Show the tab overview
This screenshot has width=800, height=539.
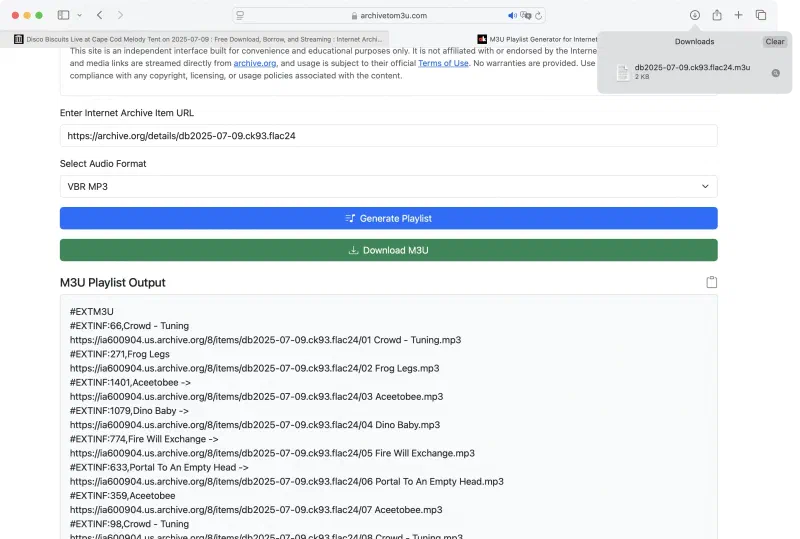[x=761, y=15]
